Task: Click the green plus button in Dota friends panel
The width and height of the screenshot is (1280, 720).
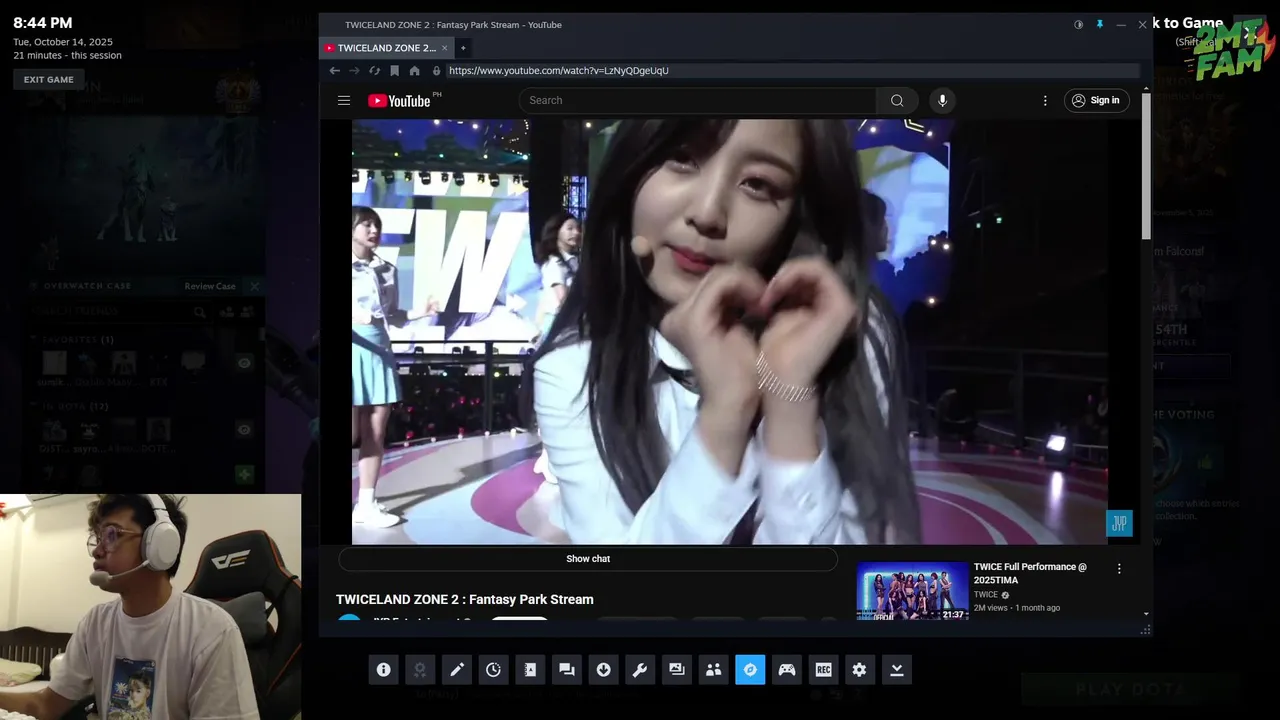Action: click(244, 474)
